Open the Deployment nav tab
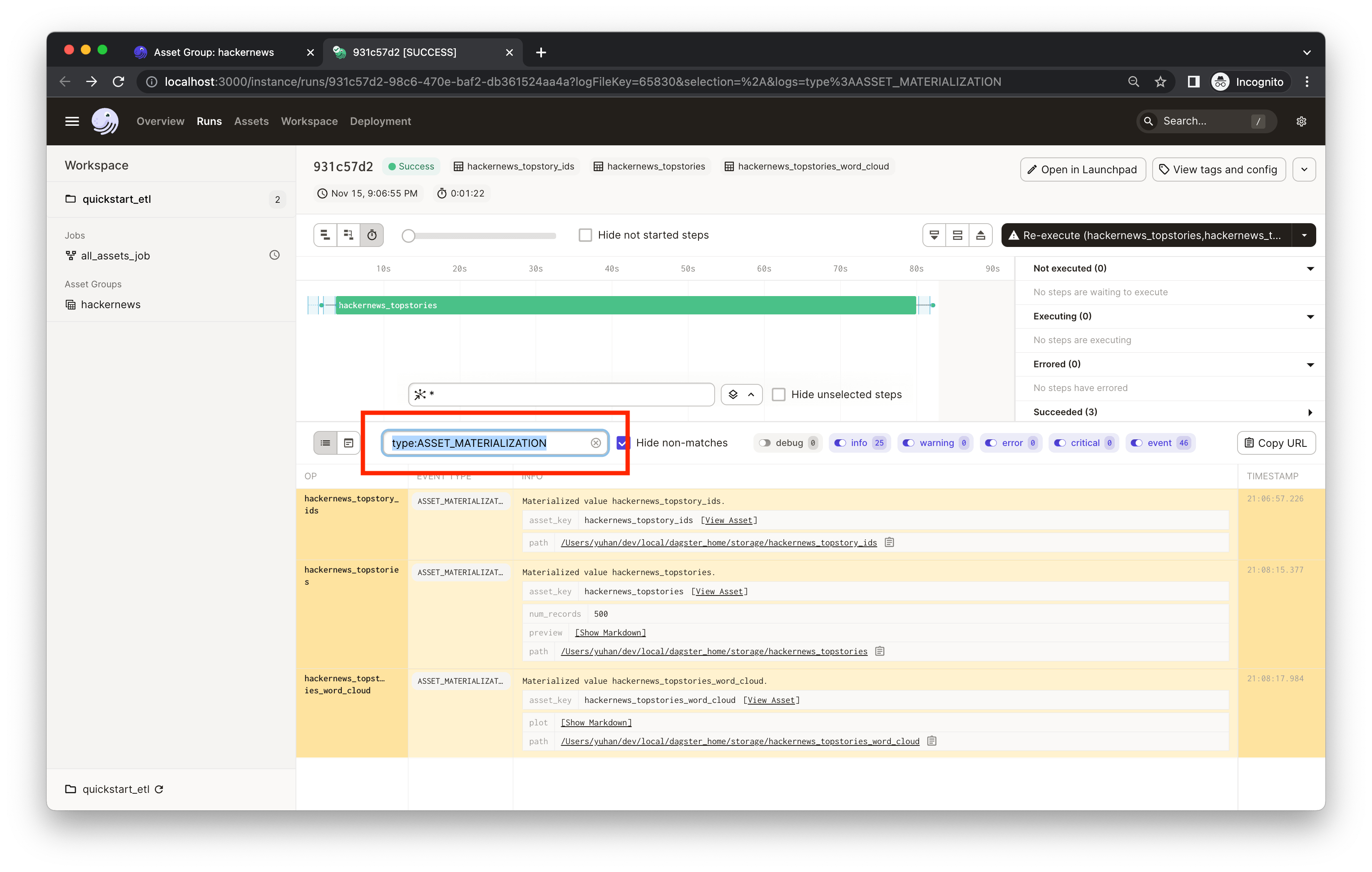Viewport: 1372px width, 872px height. pyautogui.click(x=380, y=122)
